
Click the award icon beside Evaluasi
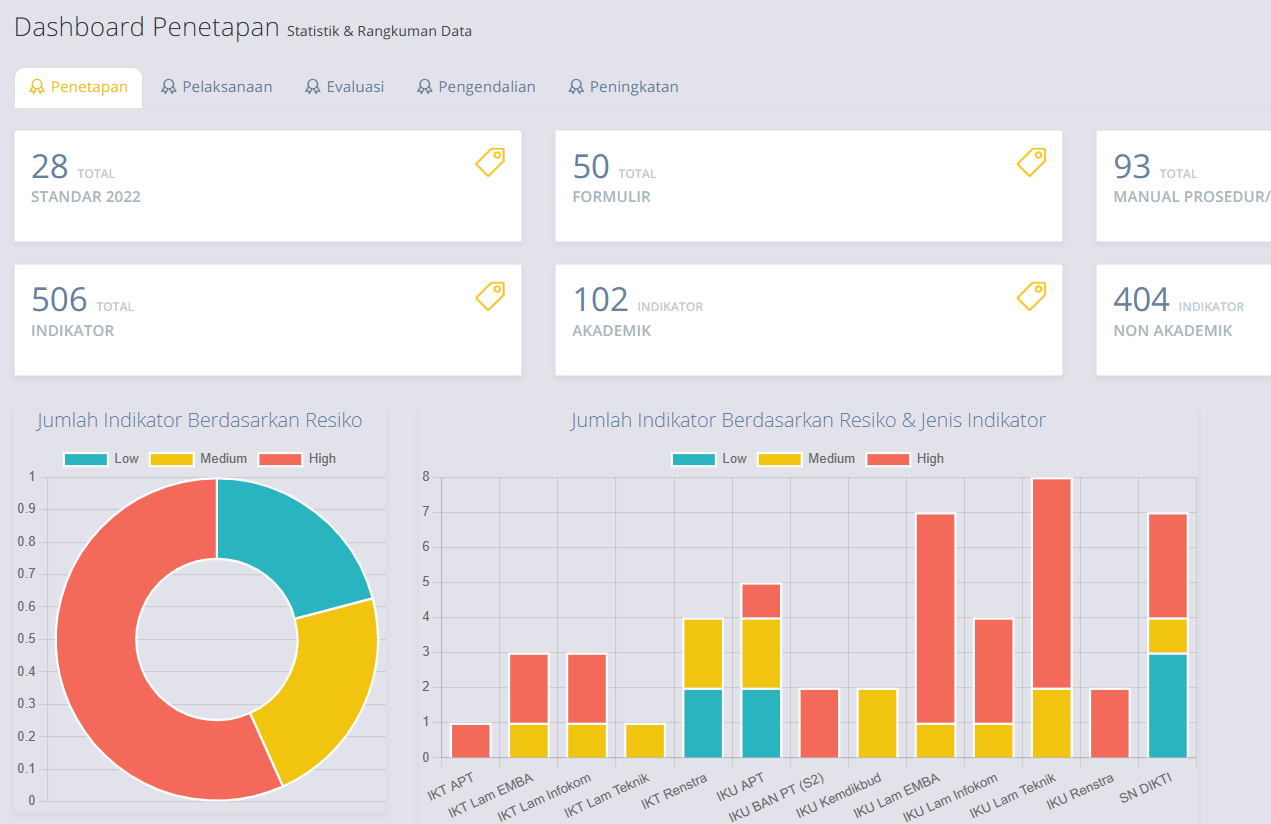tap(313, 87)
